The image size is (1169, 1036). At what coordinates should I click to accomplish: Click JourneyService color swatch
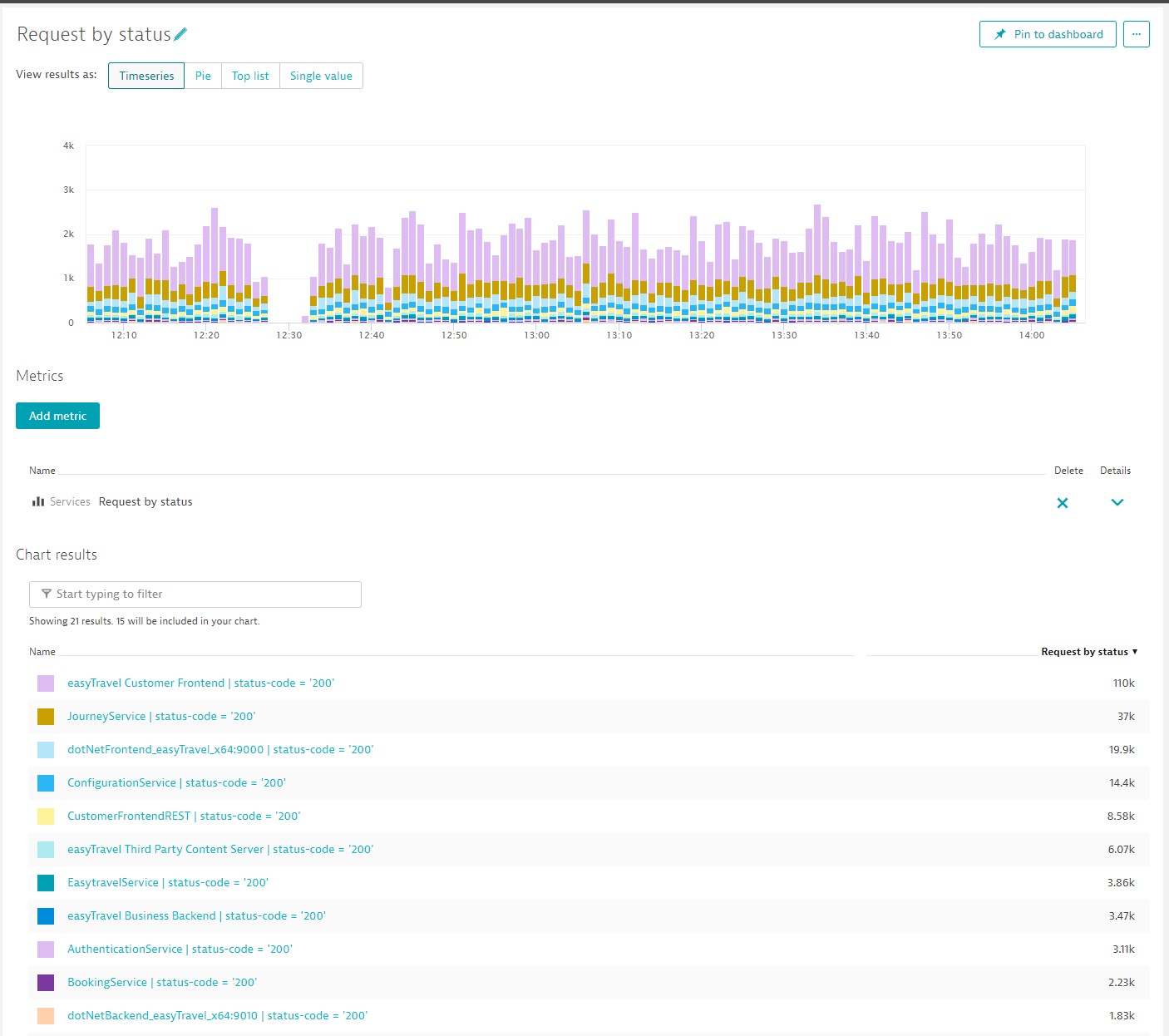tap(46, 716)
